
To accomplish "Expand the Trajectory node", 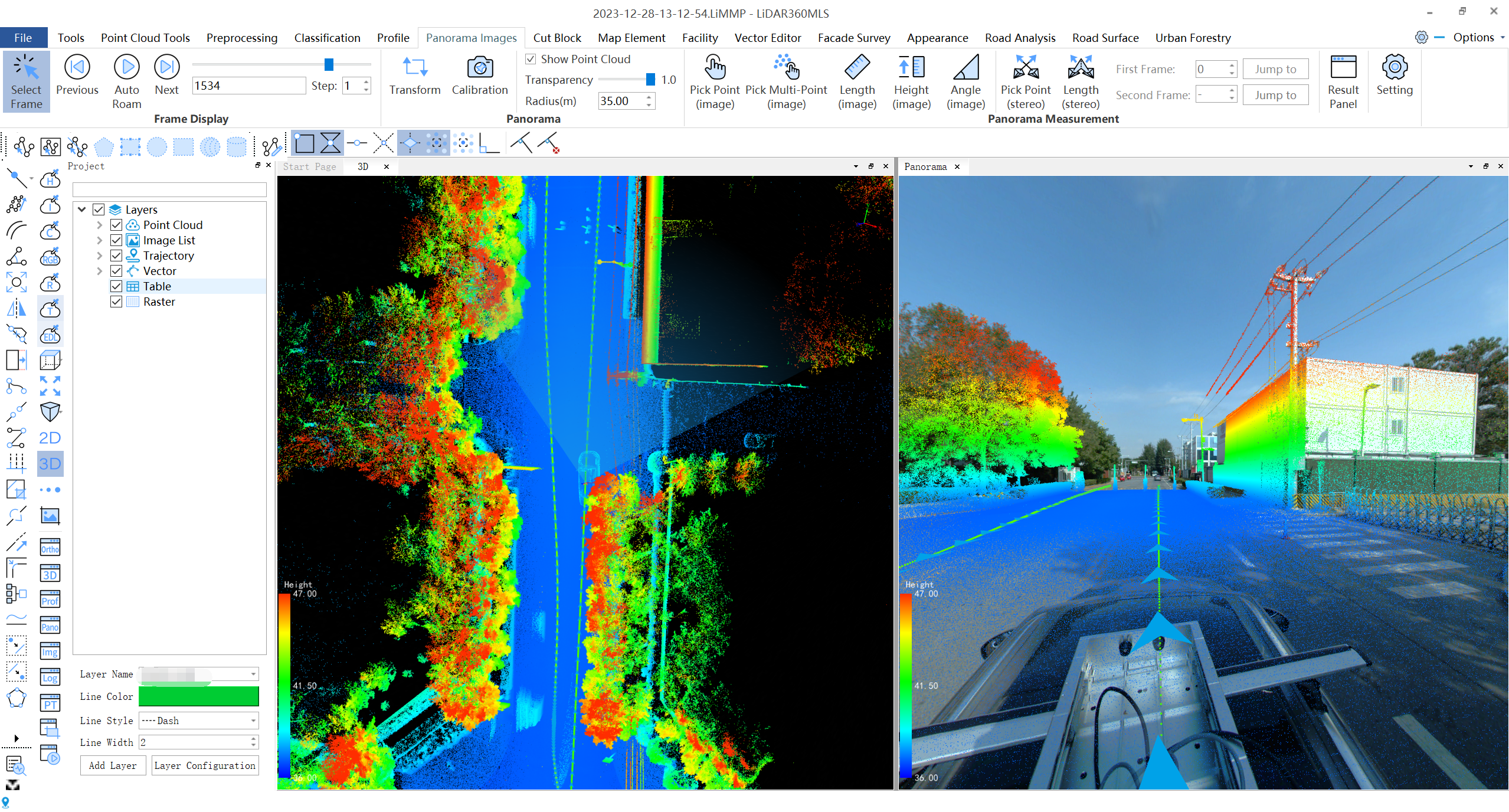I will [x=100, y=256].
